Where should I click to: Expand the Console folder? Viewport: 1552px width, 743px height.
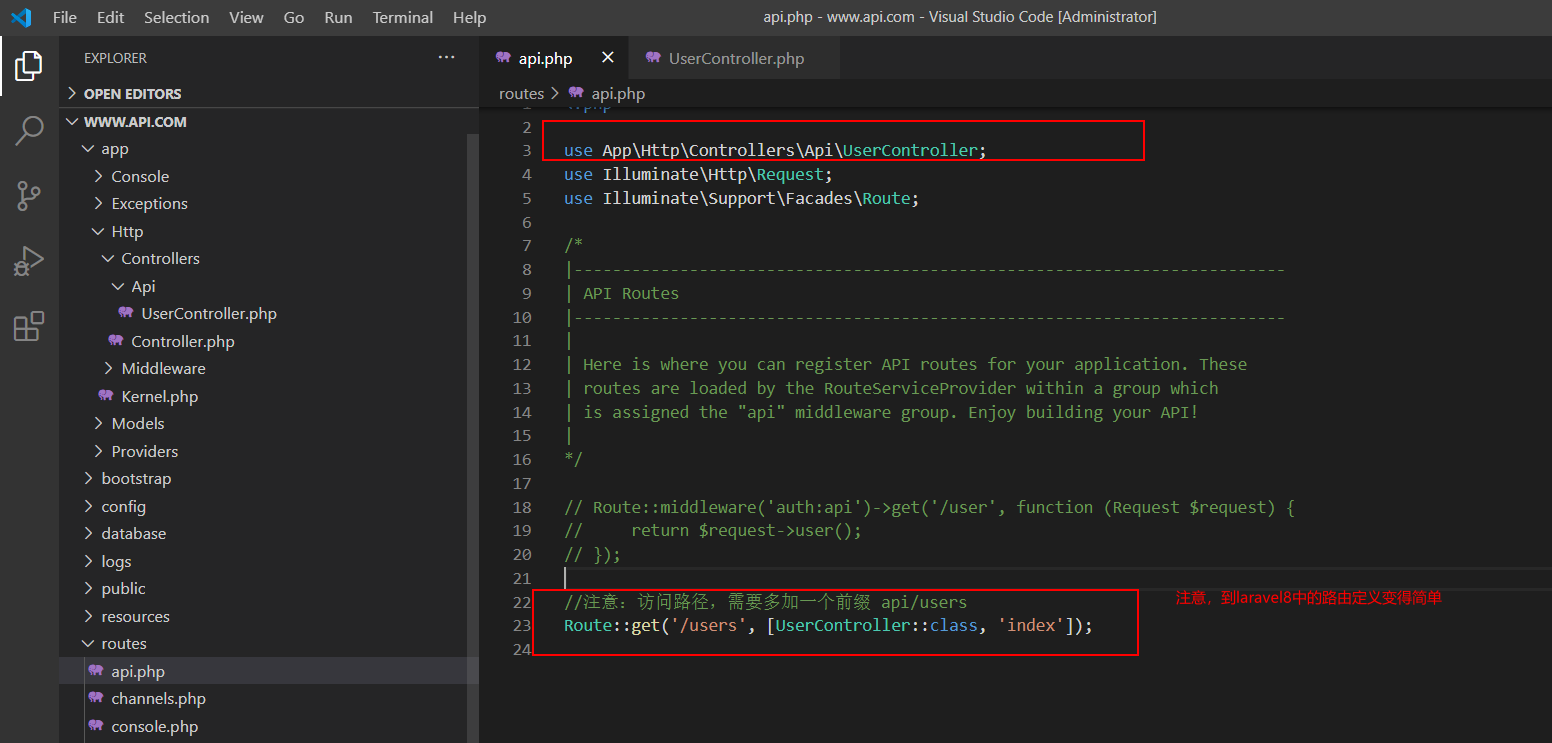pyautogui.click(x=98, y=176)
